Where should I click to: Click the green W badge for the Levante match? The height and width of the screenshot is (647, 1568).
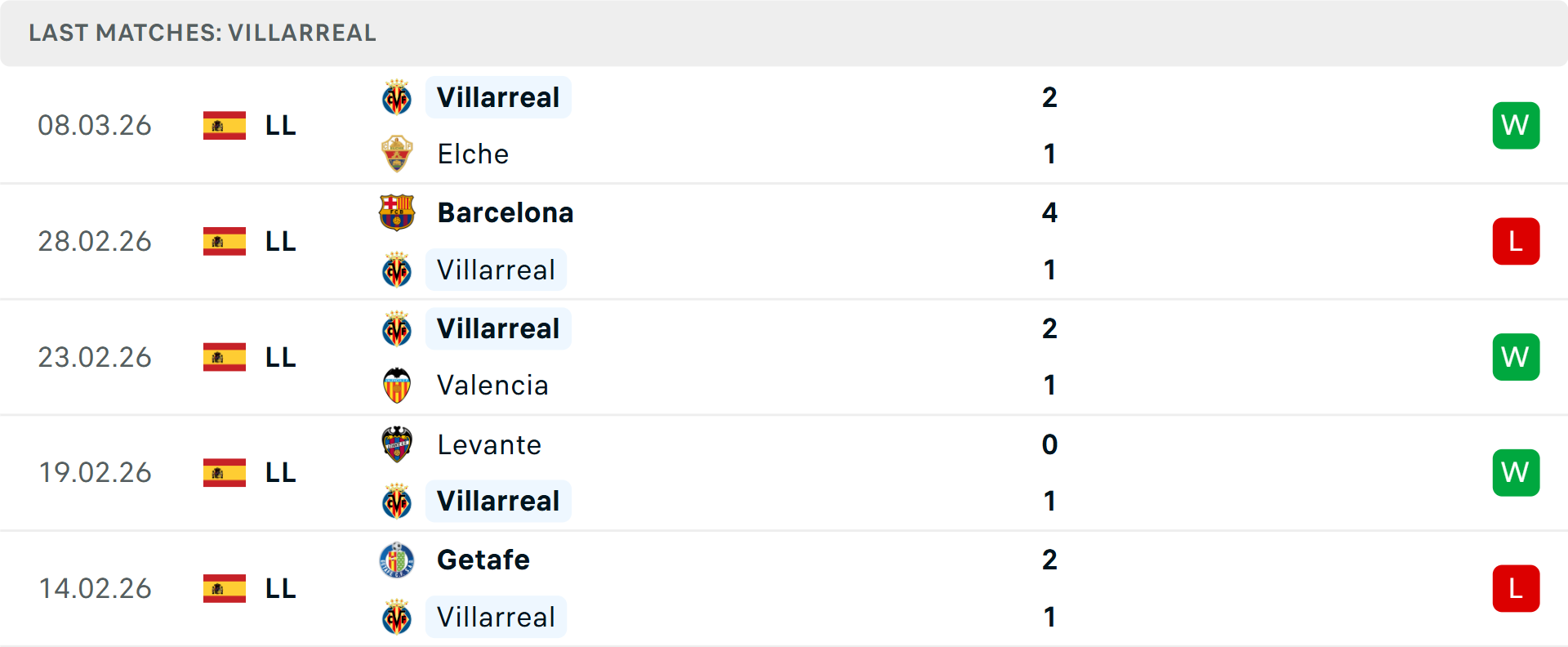[1516, 472]
